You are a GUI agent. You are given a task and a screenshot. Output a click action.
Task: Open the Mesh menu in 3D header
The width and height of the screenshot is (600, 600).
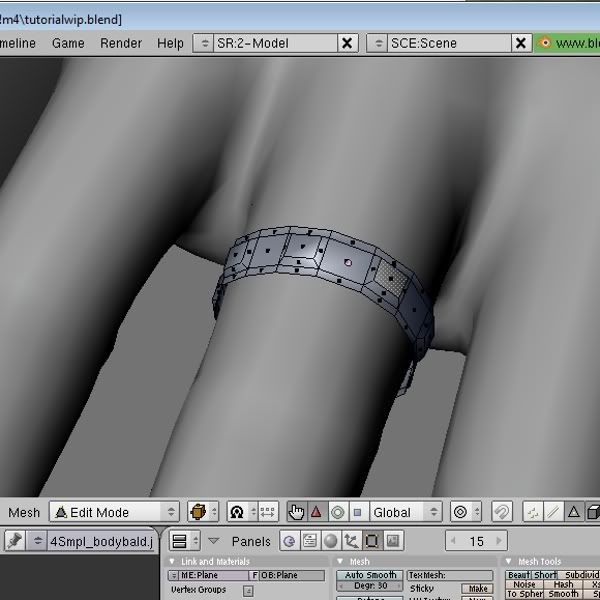point(24,512)
